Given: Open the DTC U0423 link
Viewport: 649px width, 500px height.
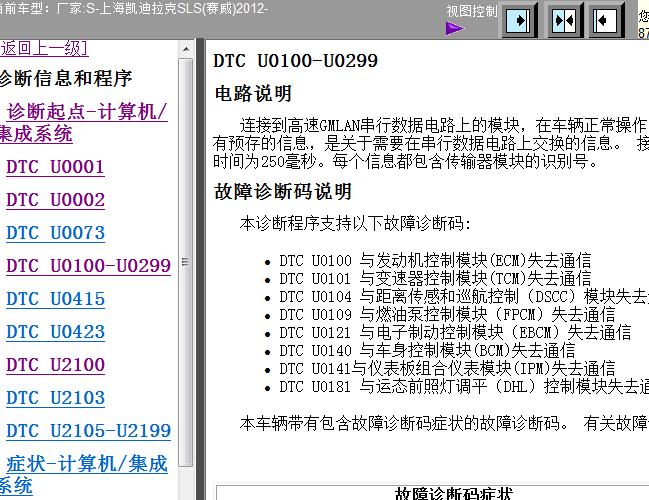Looking at the screenshot, I should [55, 332].
